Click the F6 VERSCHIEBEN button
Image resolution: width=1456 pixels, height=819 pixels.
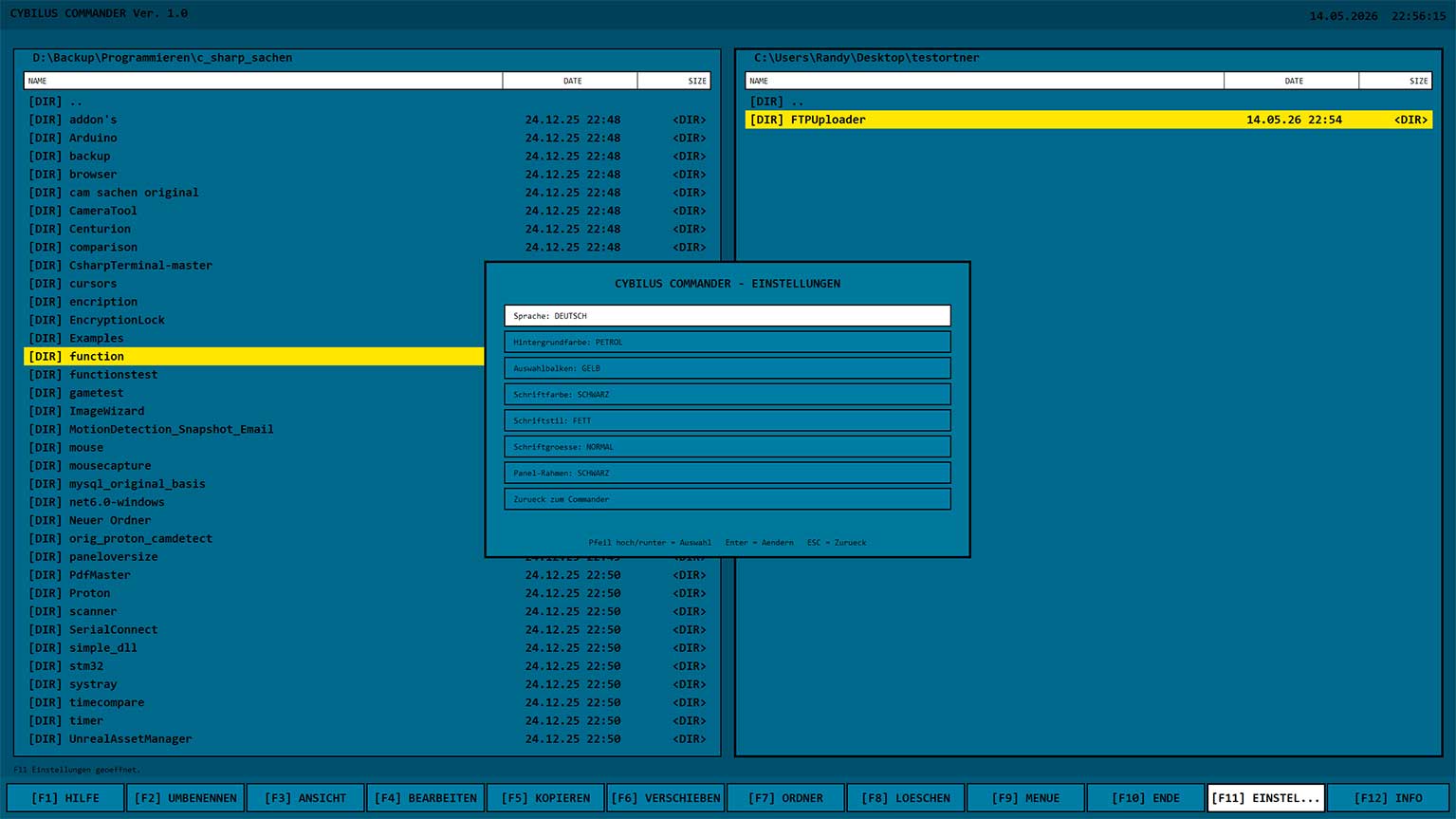click(666, 798)
